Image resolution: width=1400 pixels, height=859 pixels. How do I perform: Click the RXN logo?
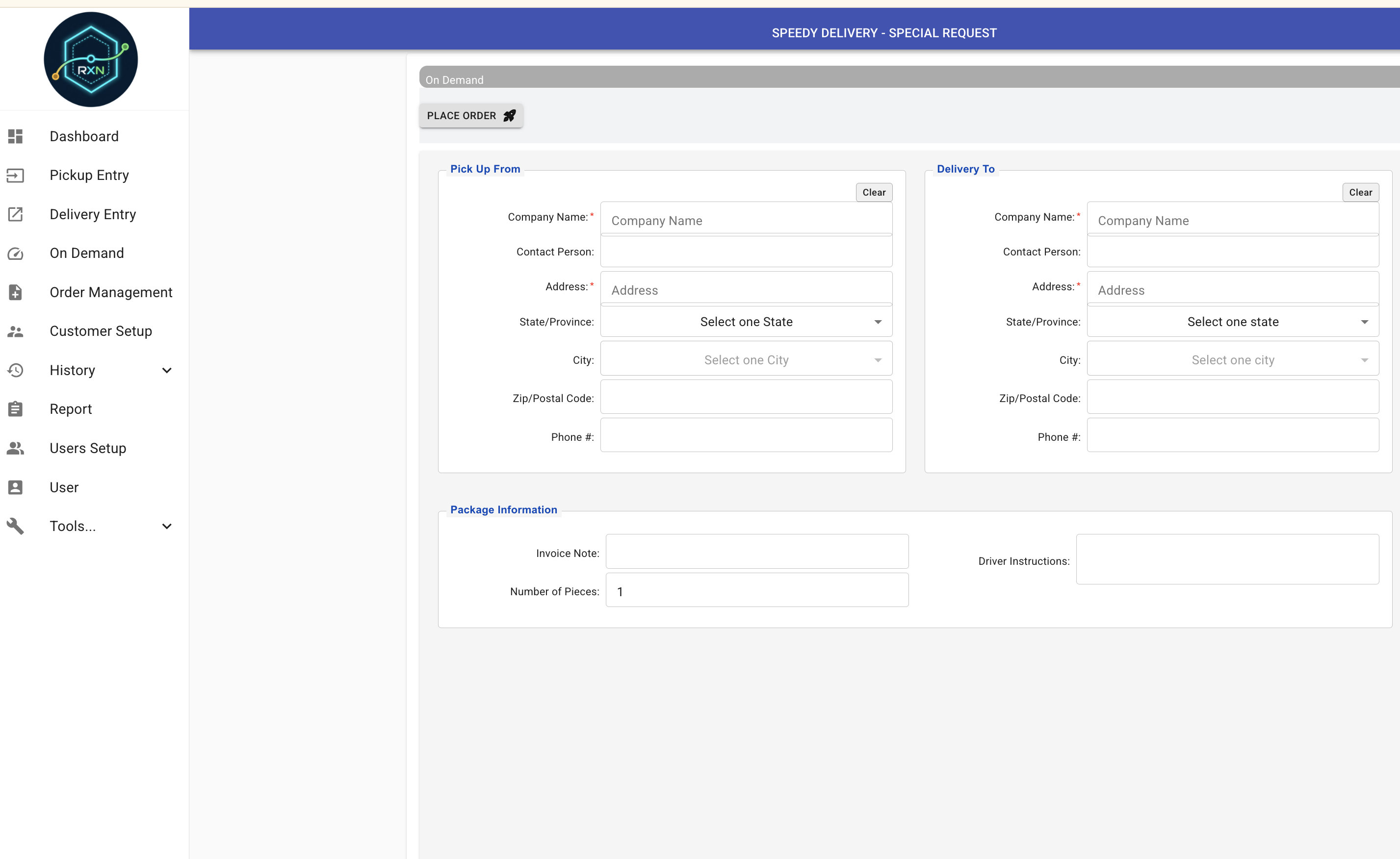(x=91, y=60)
